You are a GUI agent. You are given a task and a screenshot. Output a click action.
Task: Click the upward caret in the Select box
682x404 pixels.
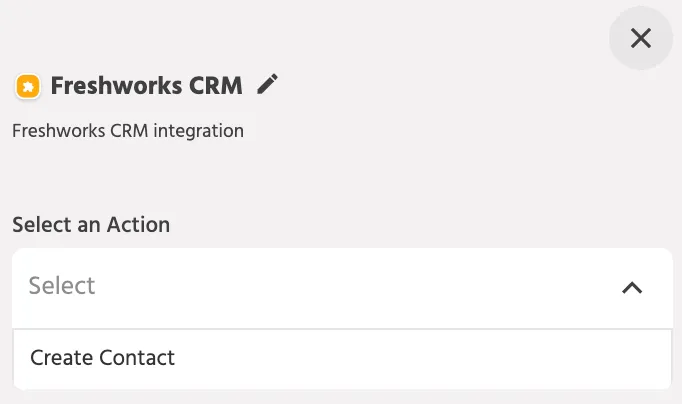pos(632,287)
